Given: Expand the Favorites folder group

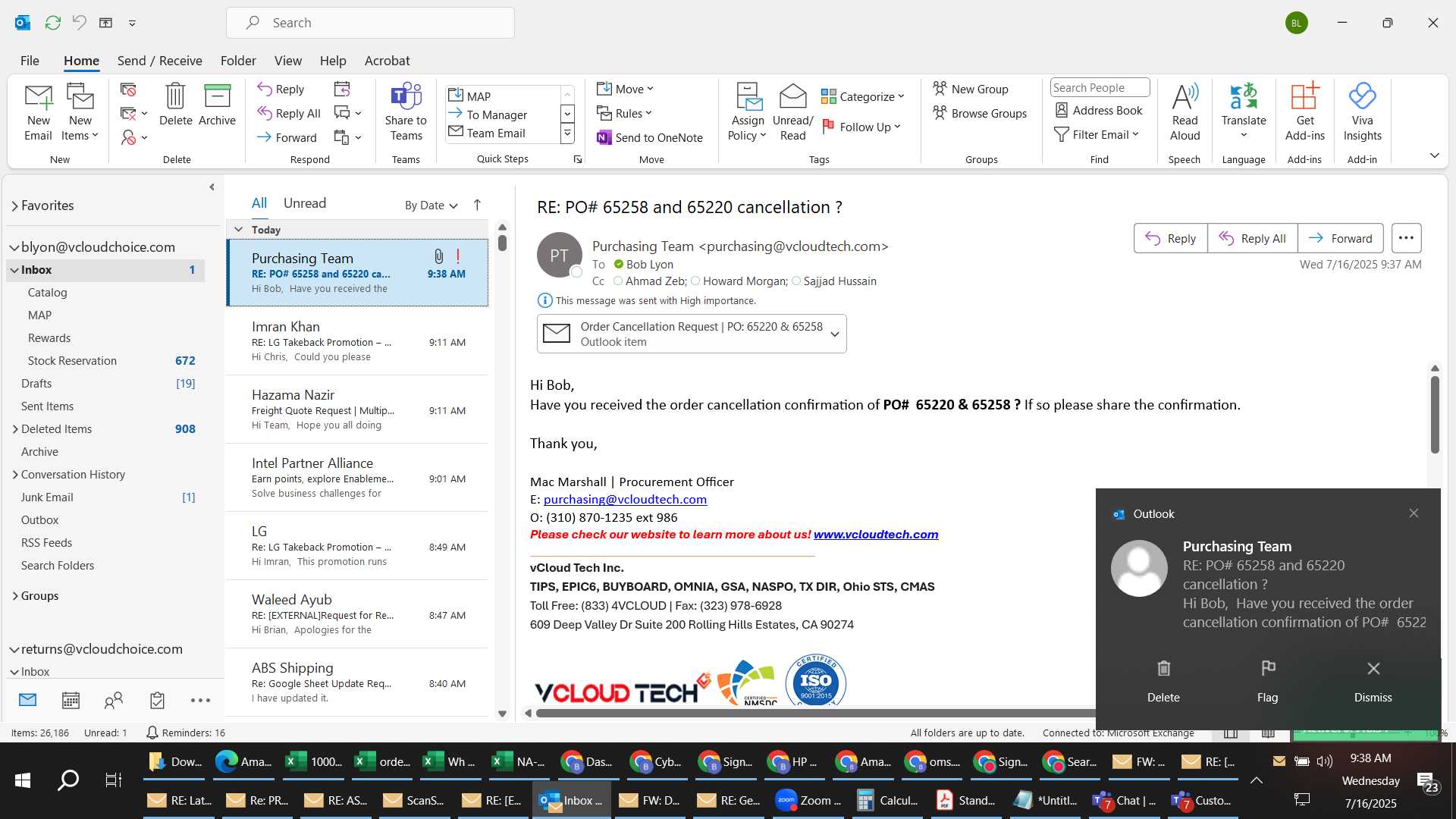Looking at the screenshot, I should 14,206.
